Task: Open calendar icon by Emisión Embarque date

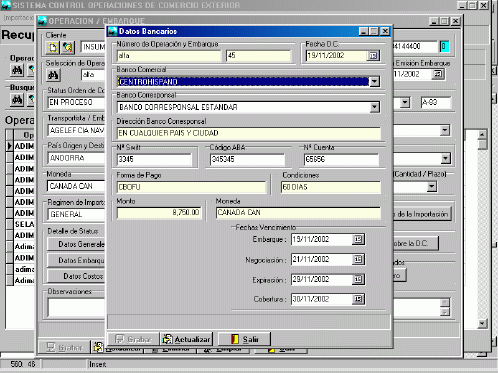Action: [x=438, y=74]
